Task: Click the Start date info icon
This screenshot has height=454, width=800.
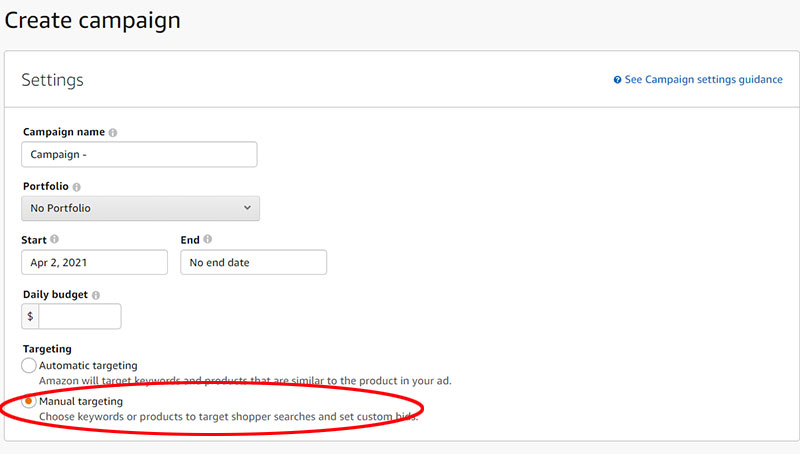Action: click(x=55, y=239)
